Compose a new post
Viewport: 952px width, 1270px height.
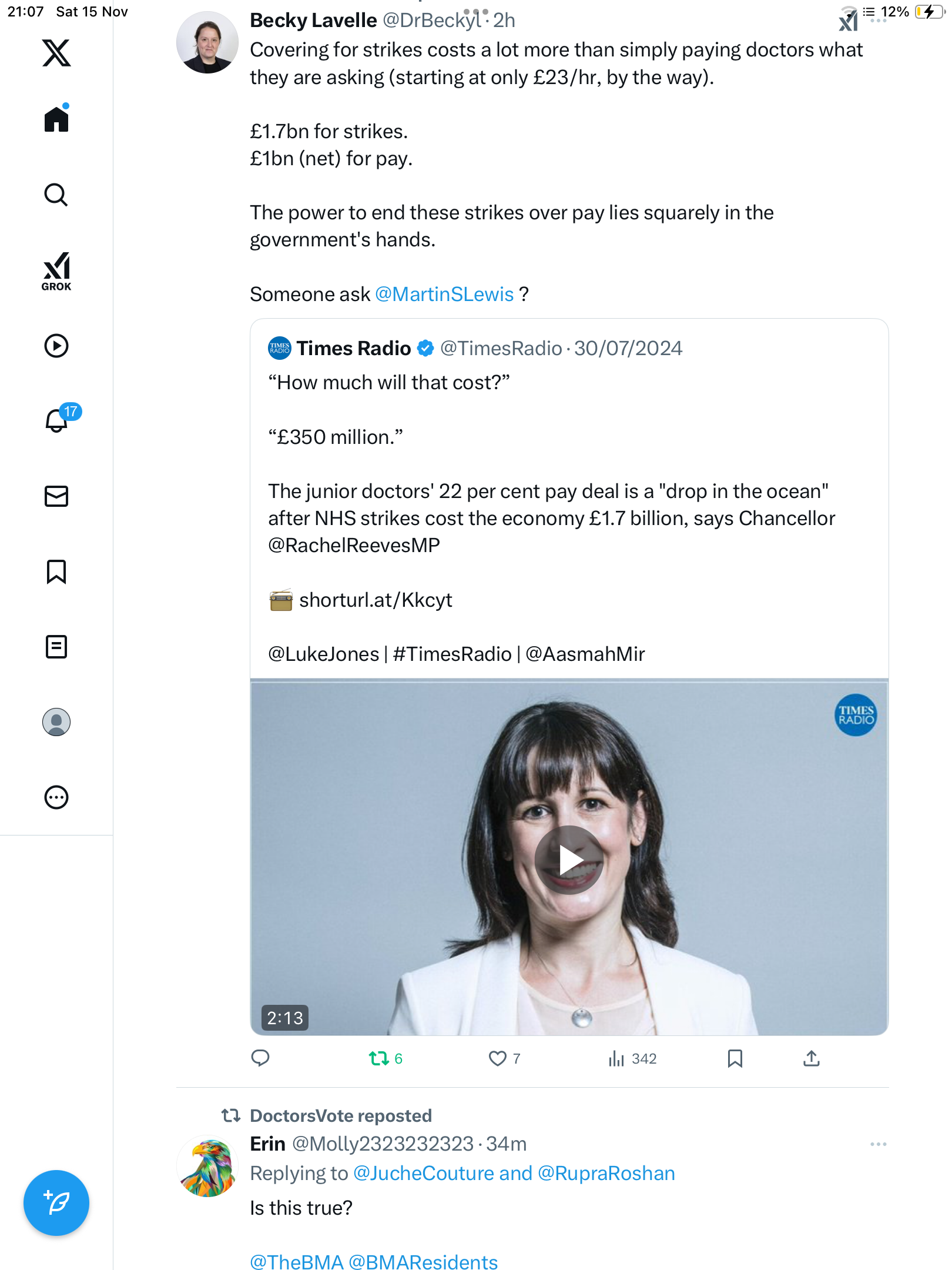click(56, 1203)
